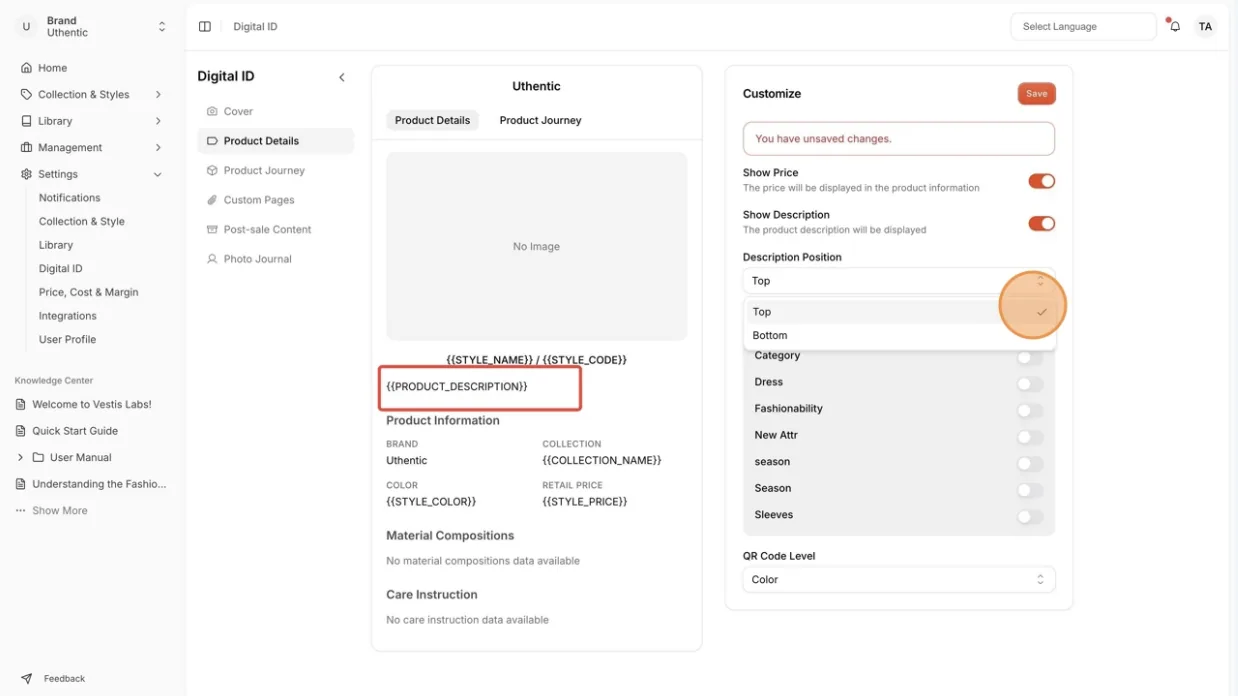Image resolution: width=1238 pixels, height=696 pixels.
Task: Open the QR Code Level dropdown
Action: coord(899,579)
